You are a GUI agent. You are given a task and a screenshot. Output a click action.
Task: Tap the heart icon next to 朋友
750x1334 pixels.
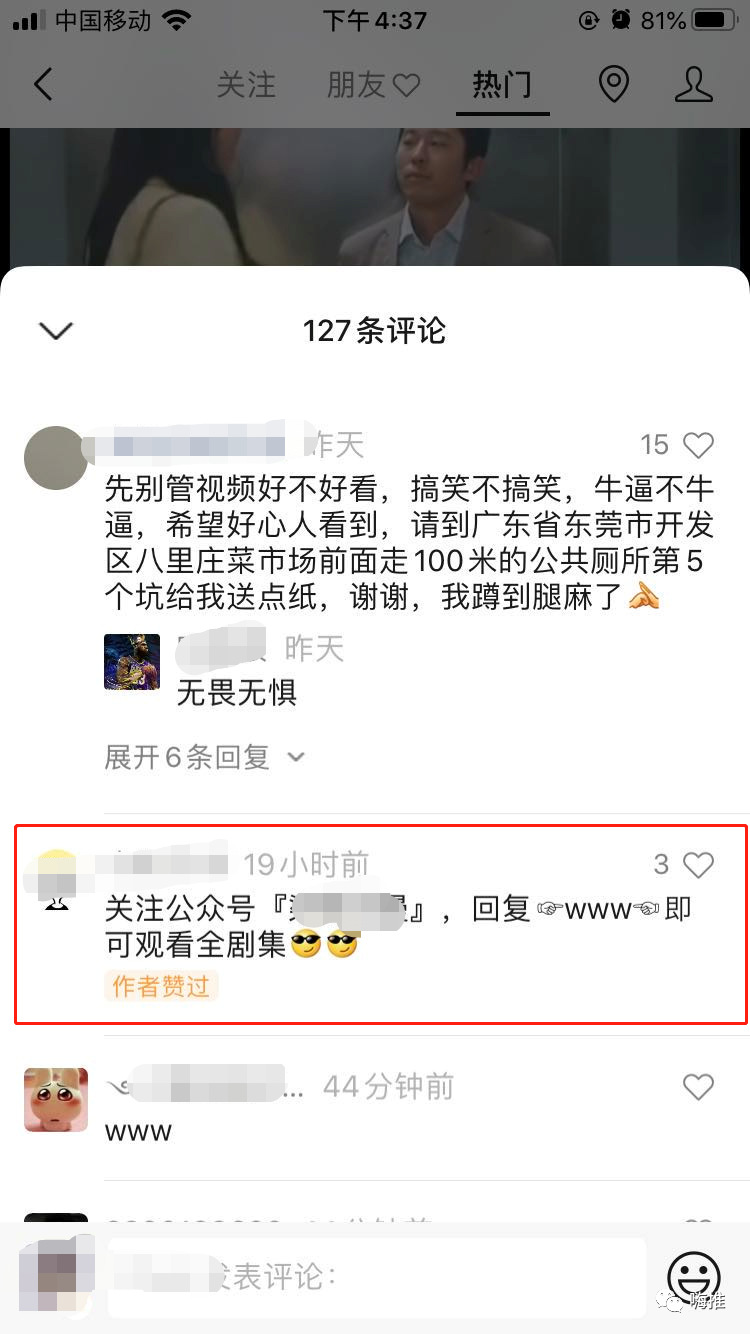pyautogui.click(x=406, y=86)
